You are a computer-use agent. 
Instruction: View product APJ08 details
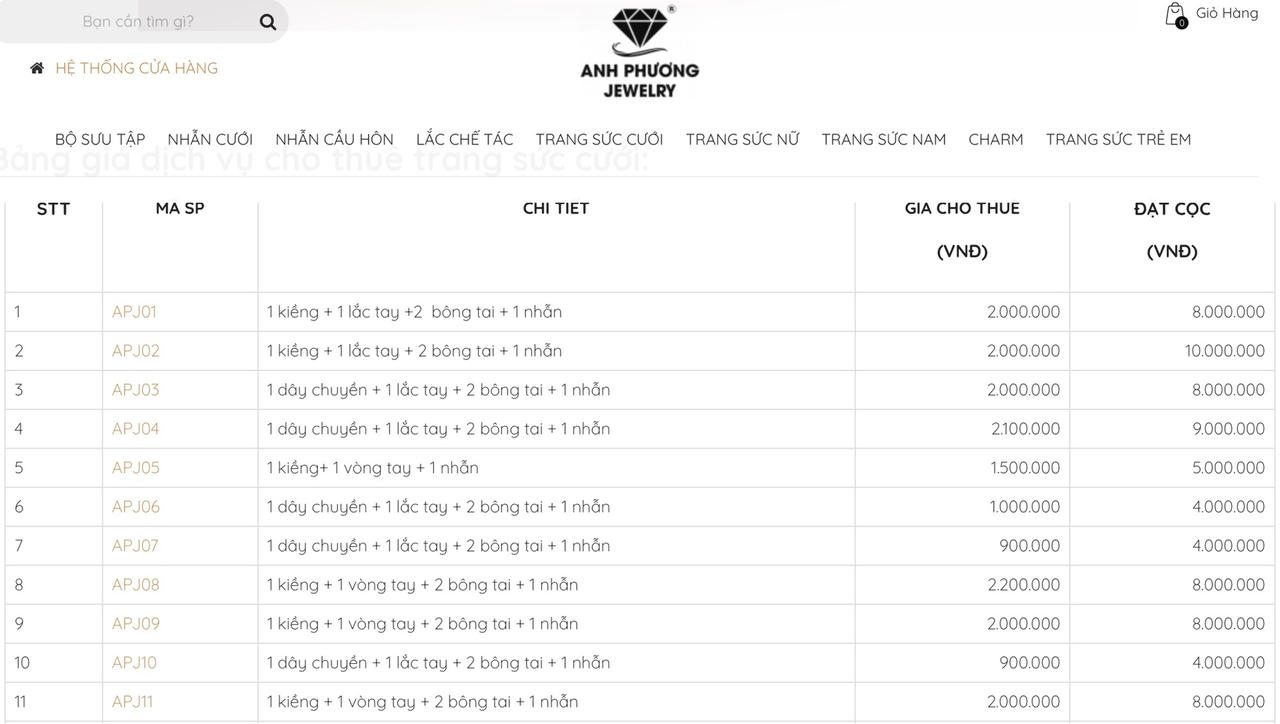[135, 585]
